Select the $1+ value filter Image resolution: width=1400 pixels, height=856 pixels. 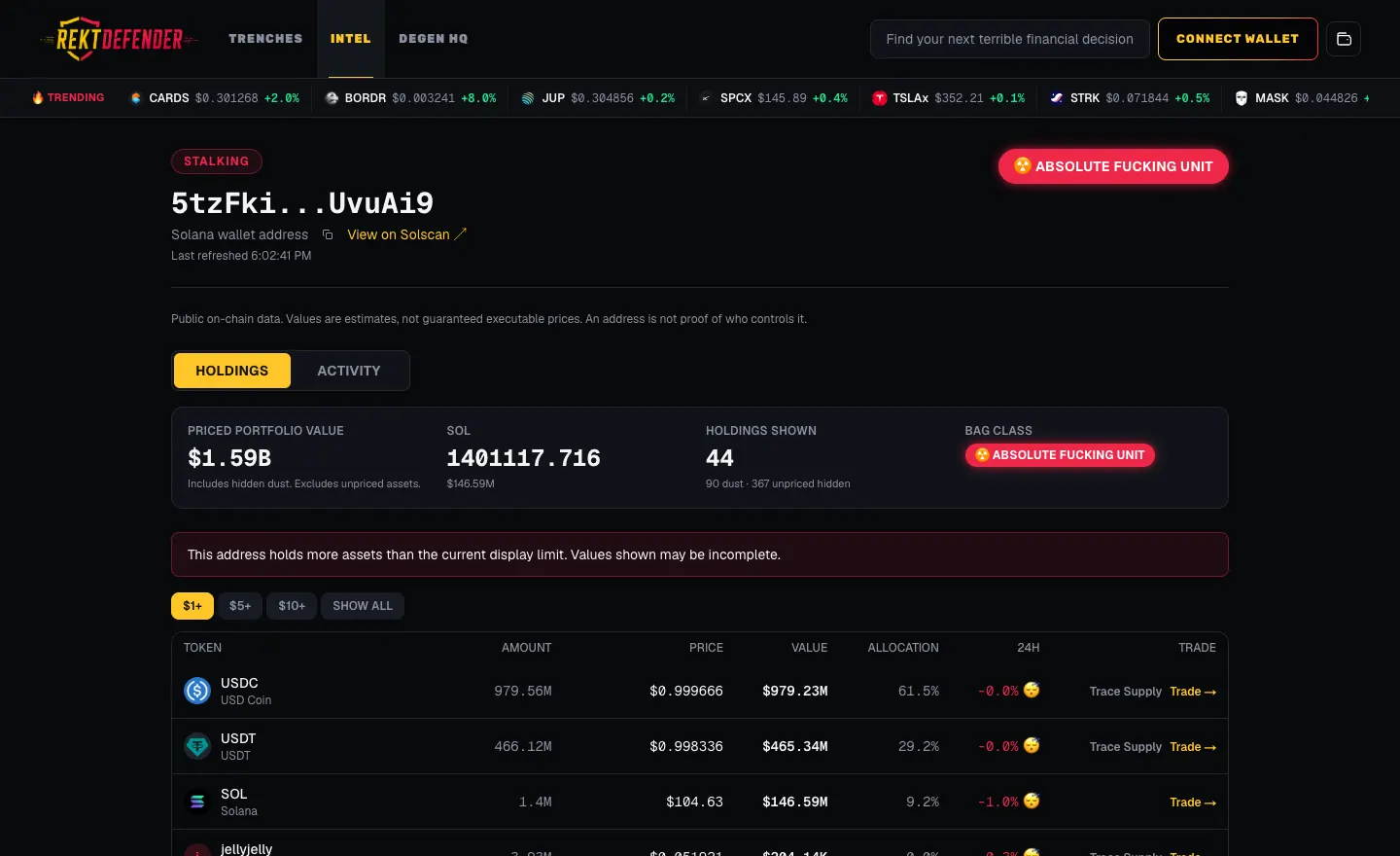coord(192,606)
